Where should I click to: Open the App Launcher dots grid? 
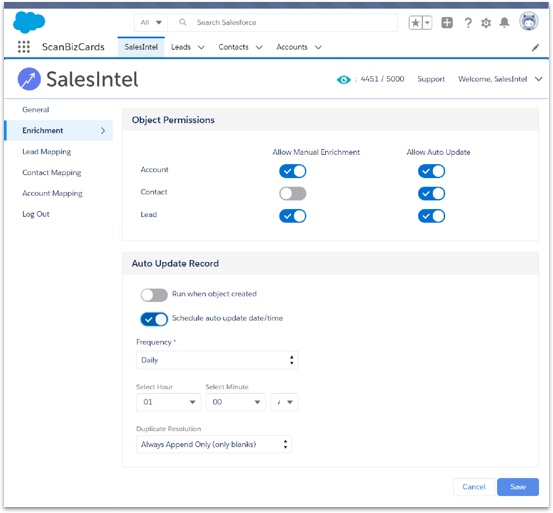(x=24, y=47)
